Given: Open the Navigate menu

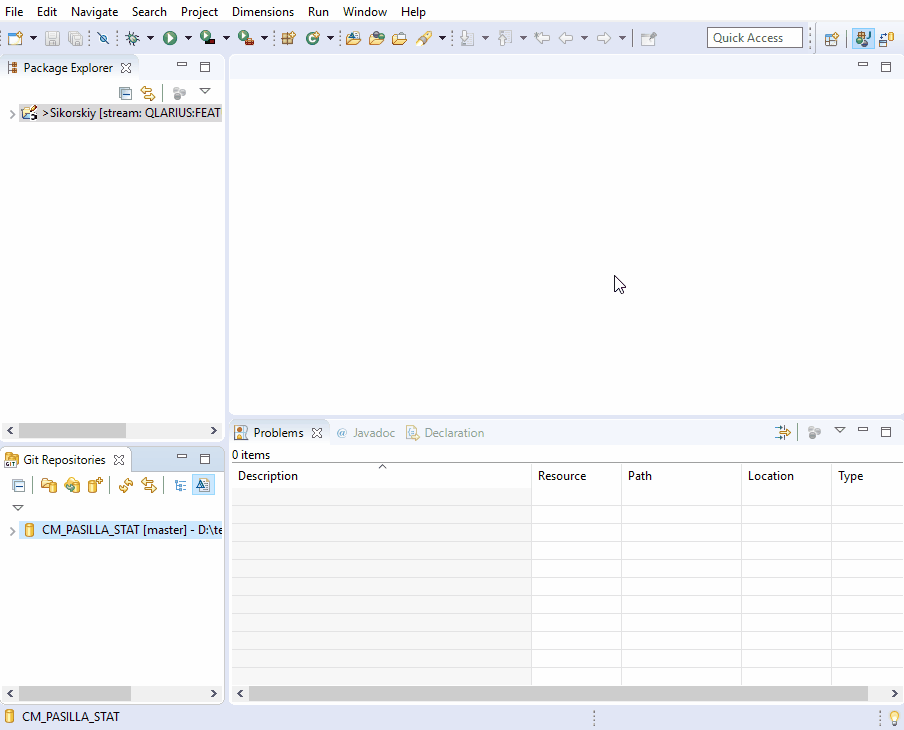Looking at the screenshot, I should coord(94,12).
